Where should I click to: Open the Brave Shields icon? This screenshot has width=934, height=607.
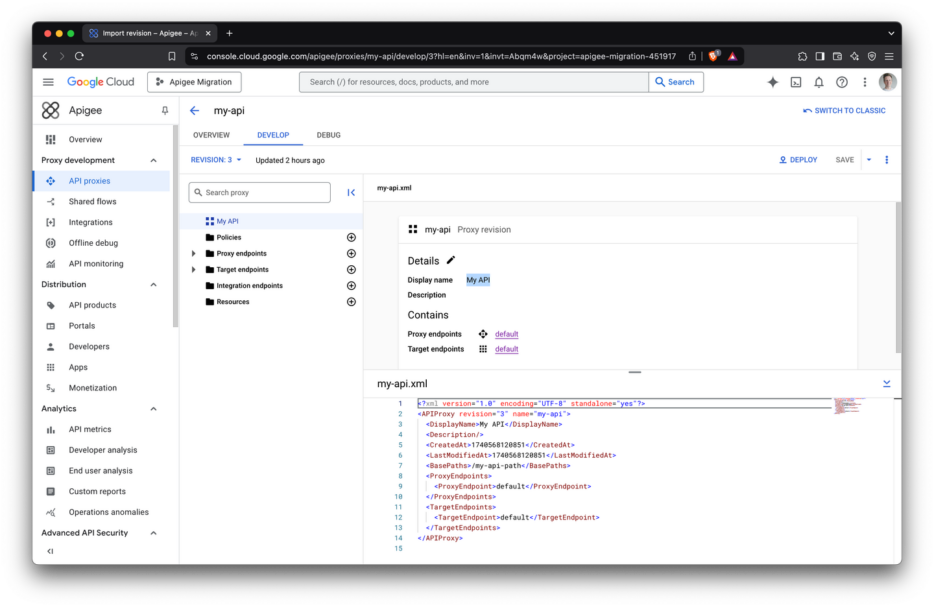pyautogui.click(x=714, y=56)
